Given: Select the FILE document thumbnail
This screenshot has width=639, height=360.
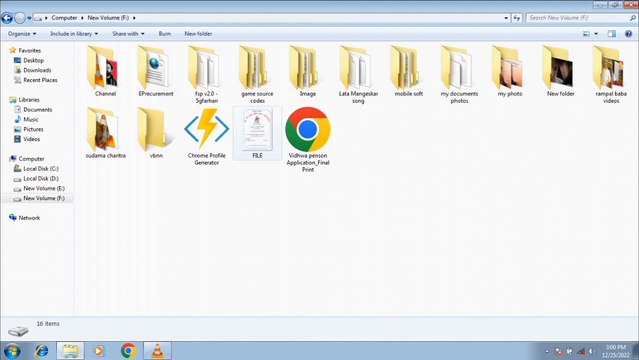Looking at the screenshot, I should (257, 133).
